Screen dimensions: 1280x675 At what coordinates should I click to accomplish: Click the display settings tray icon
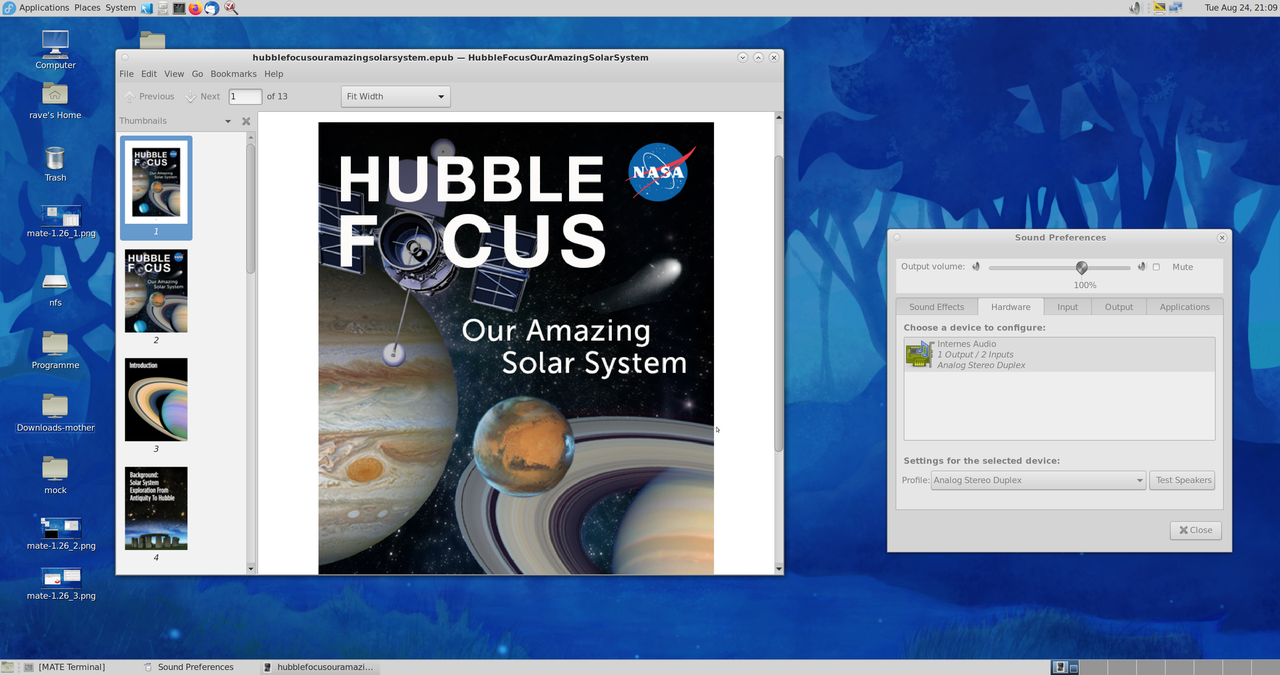click(1159, 8)
